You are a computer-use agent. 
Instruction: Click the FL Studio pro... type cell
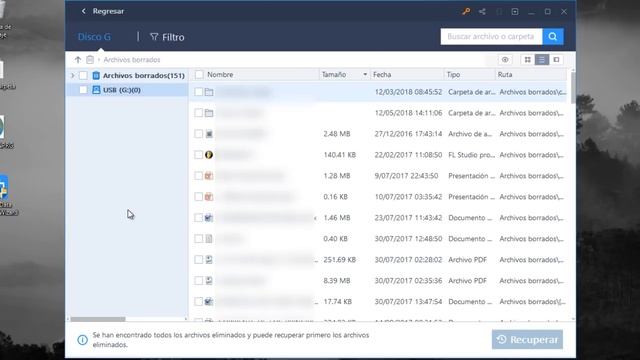(471, 155)
